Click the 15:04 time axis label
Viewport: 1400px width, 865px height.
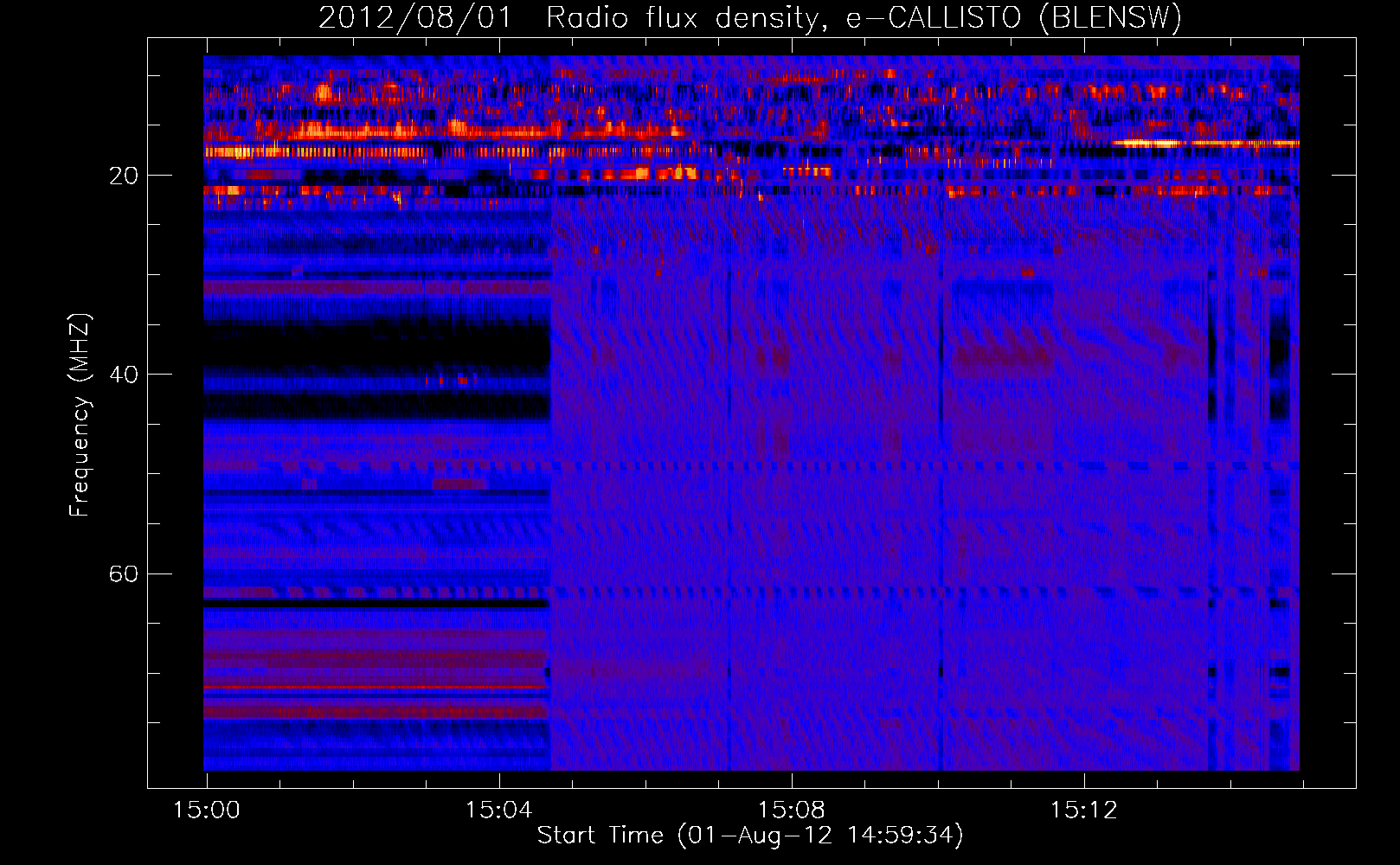499,811
